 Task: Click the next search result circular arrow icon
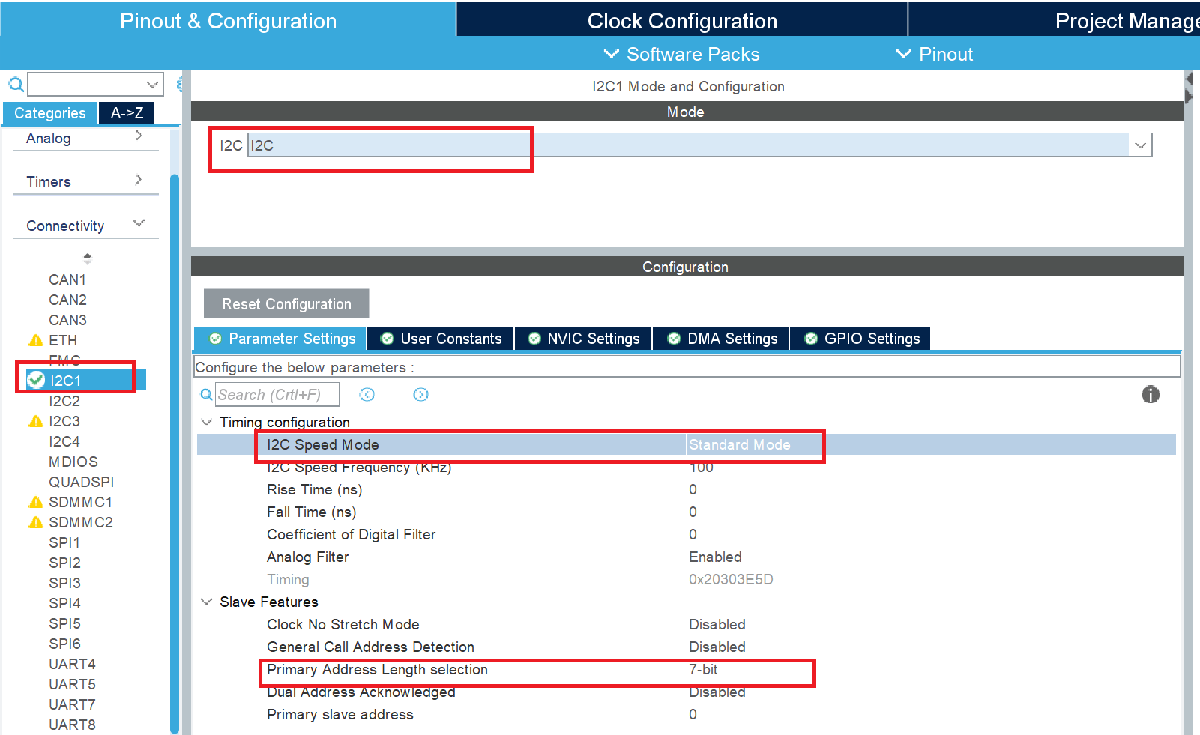click(x=421, y=394)
